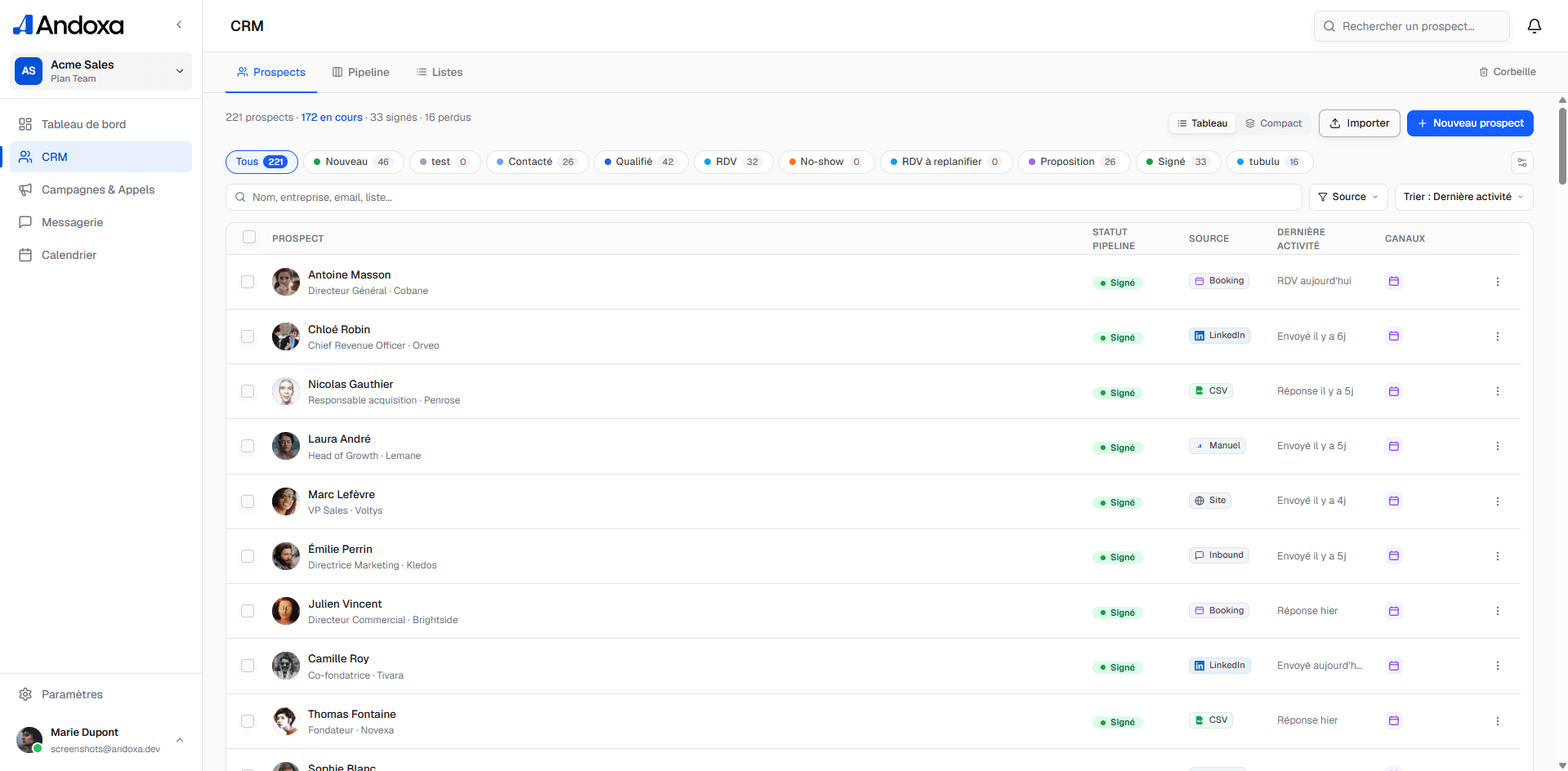Image resolution: width=1568 pixels, height=771 pixels.
Task: Open row menu for Marc Lefèvre
Action: 1498,501
